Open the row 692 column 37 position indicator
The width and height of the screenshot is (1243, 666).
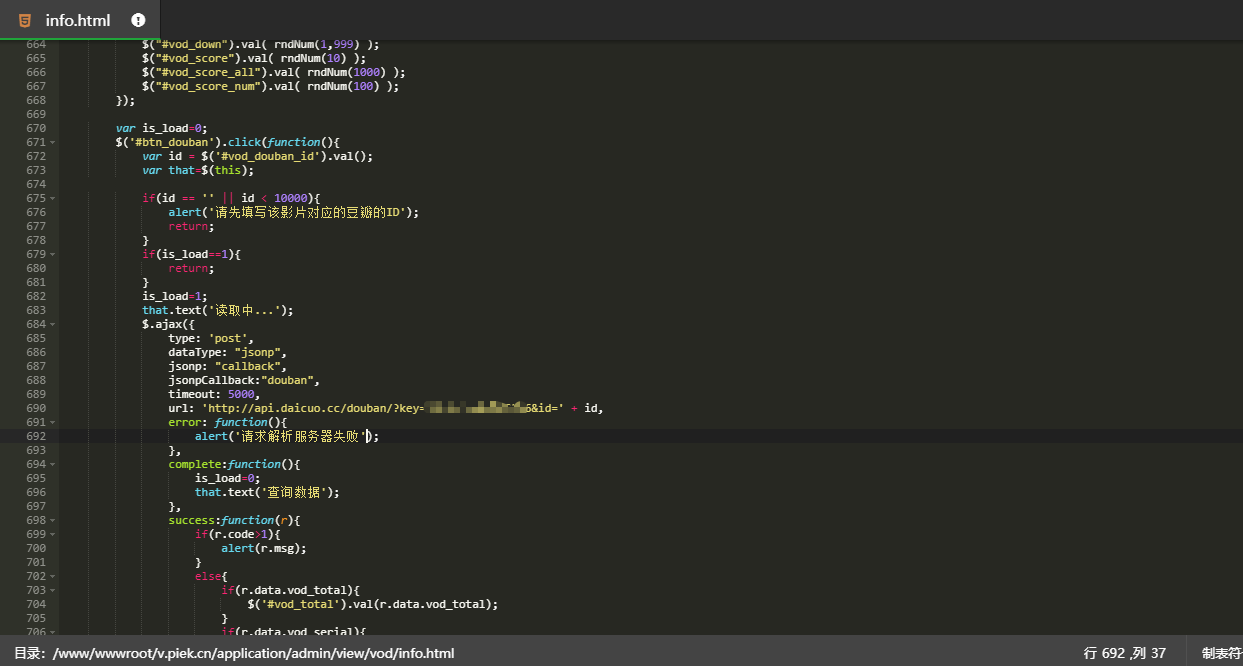point(1124,653)
